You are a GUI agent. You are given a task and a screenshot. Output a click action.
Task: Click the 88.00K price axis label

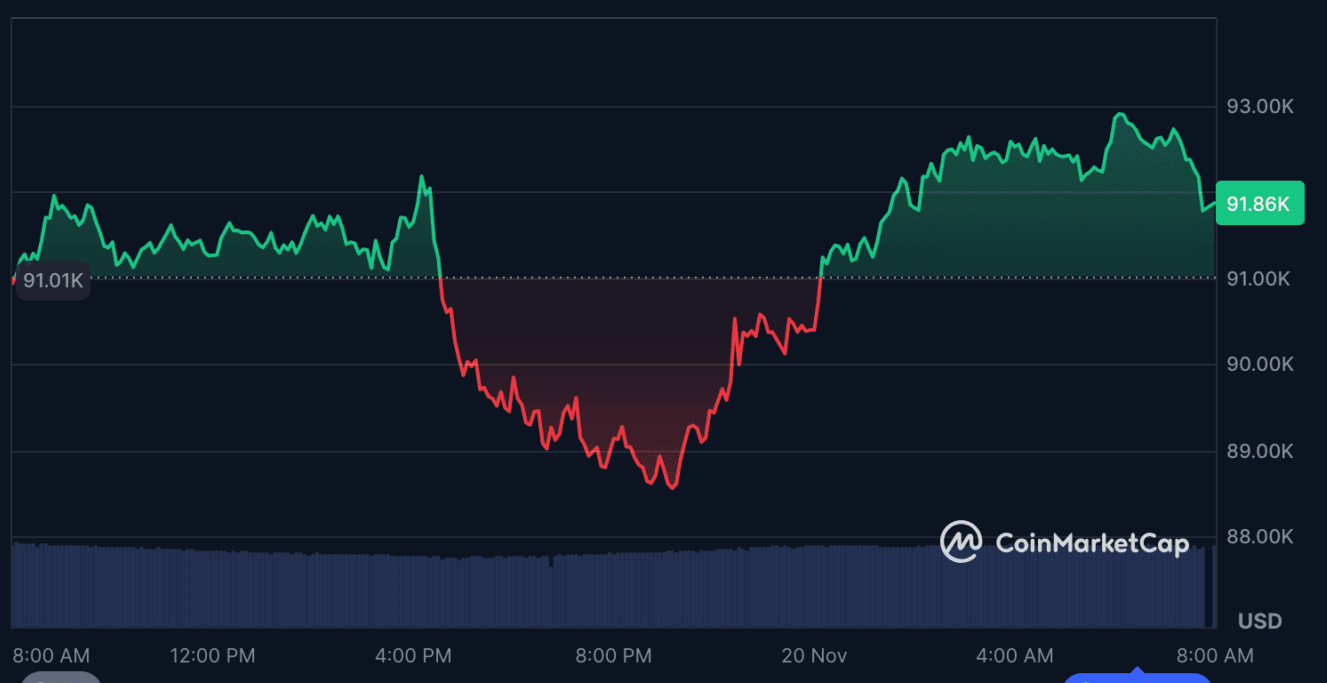pos(1259,537)
